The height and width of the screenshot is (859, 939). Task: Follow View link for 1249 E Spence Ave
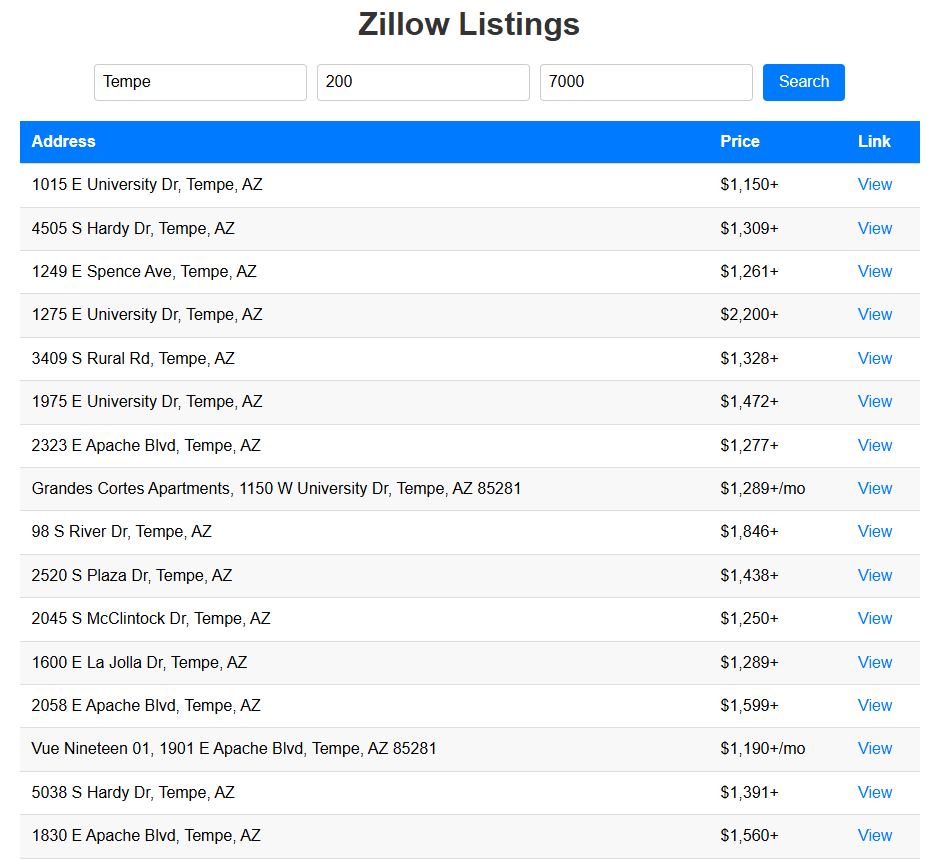click(874, 271)
